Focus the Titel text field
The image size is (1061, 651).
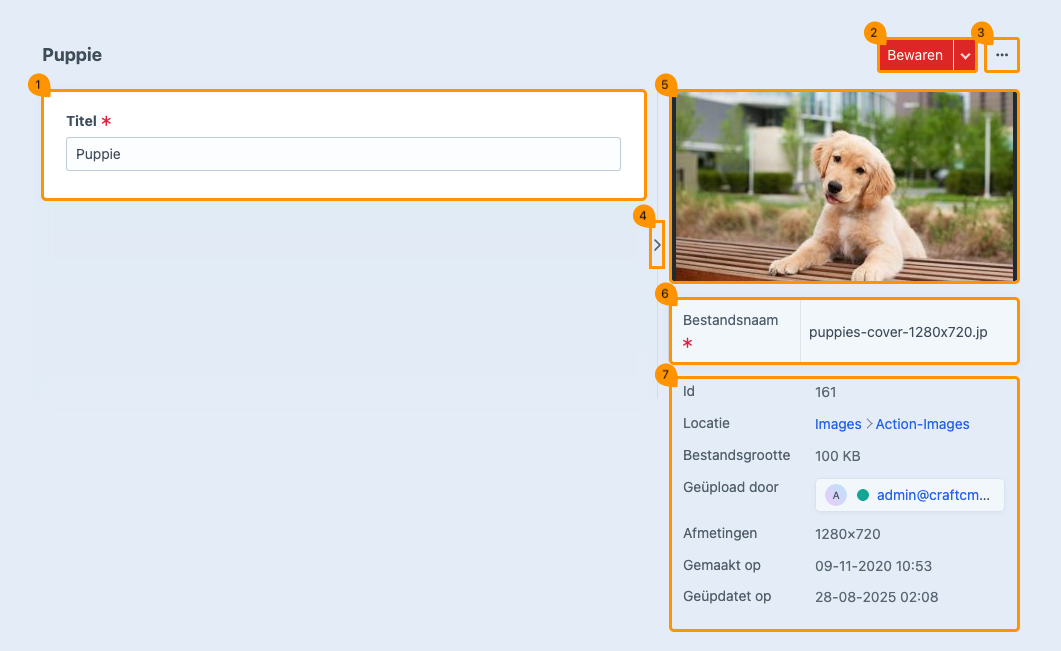pos(343,154)
